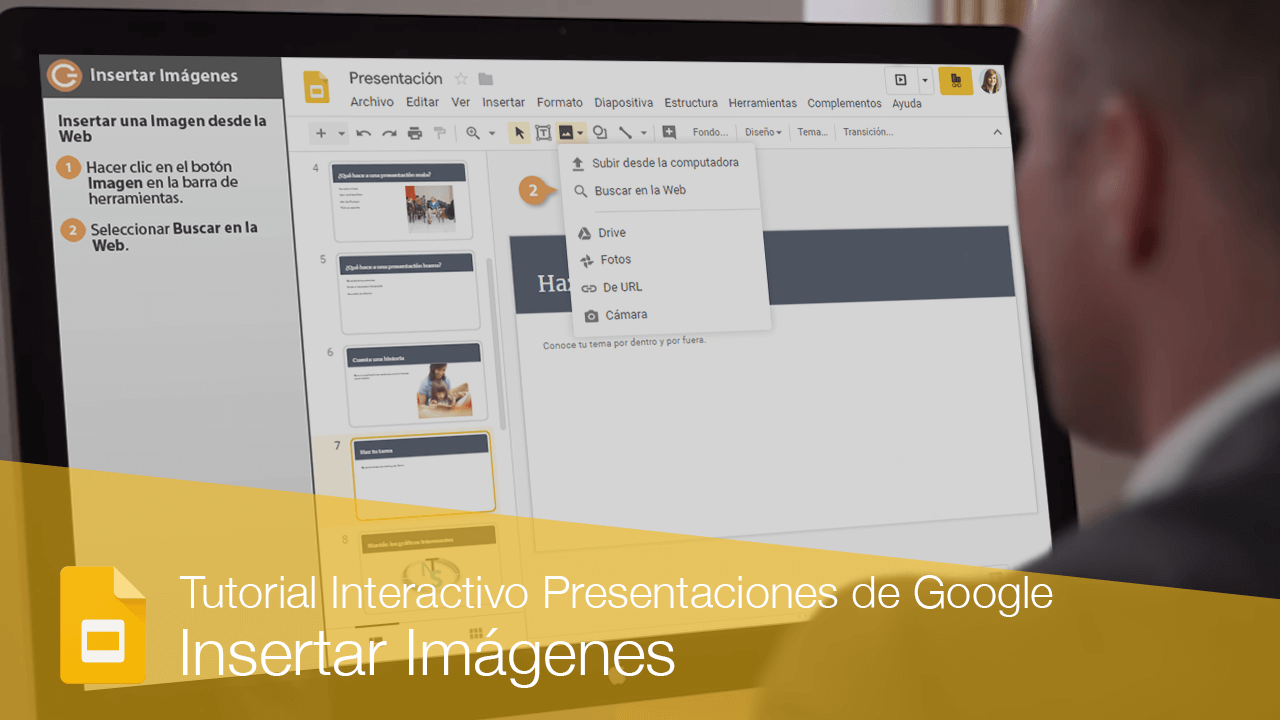This screenshot has height=720, width=1280.
Task: Click the Redo arrow in toolbar
Action: 389,133
